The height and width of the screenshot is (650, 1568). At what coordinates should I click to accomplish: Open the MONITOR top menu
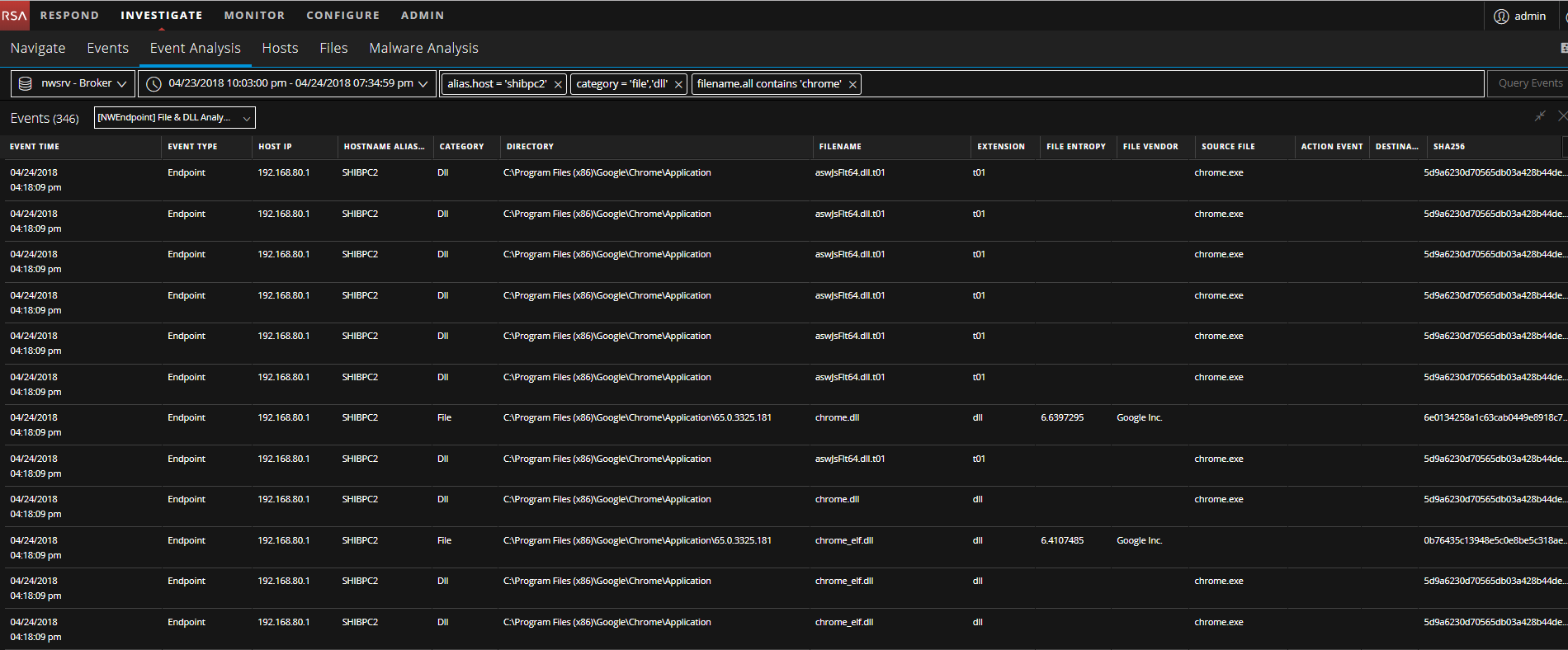(x=254, y=15)
